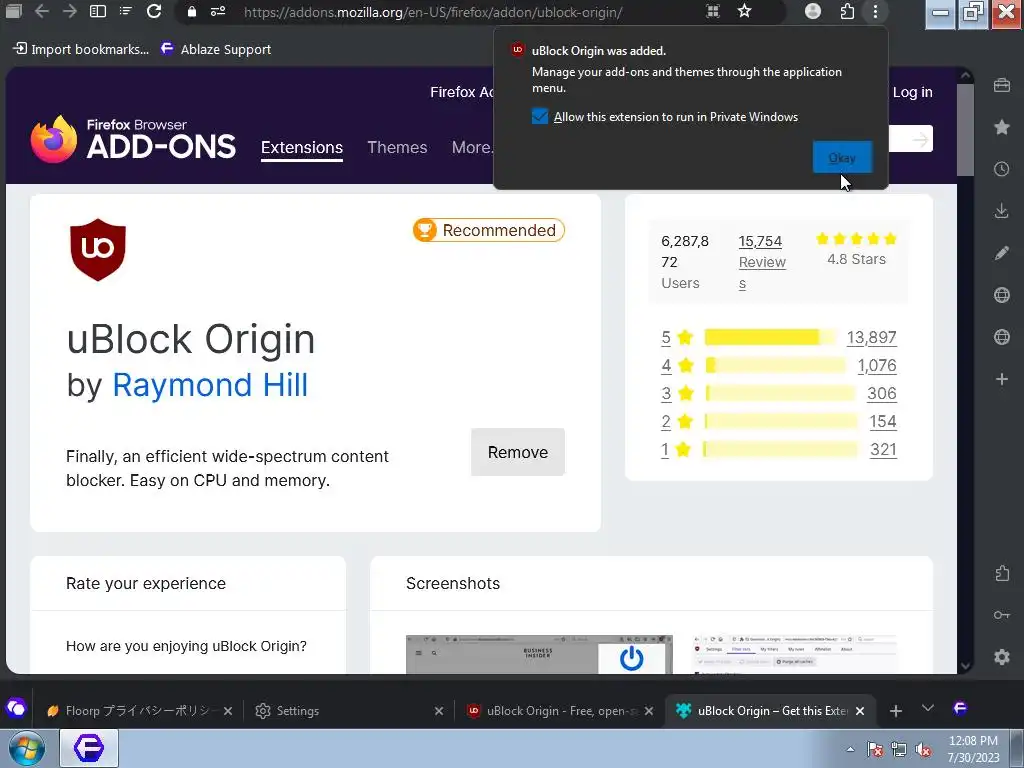This screenshot has width=1024, height=768.
Task: Add a new sidebar panel with plus
Action: click(1002, 379)
